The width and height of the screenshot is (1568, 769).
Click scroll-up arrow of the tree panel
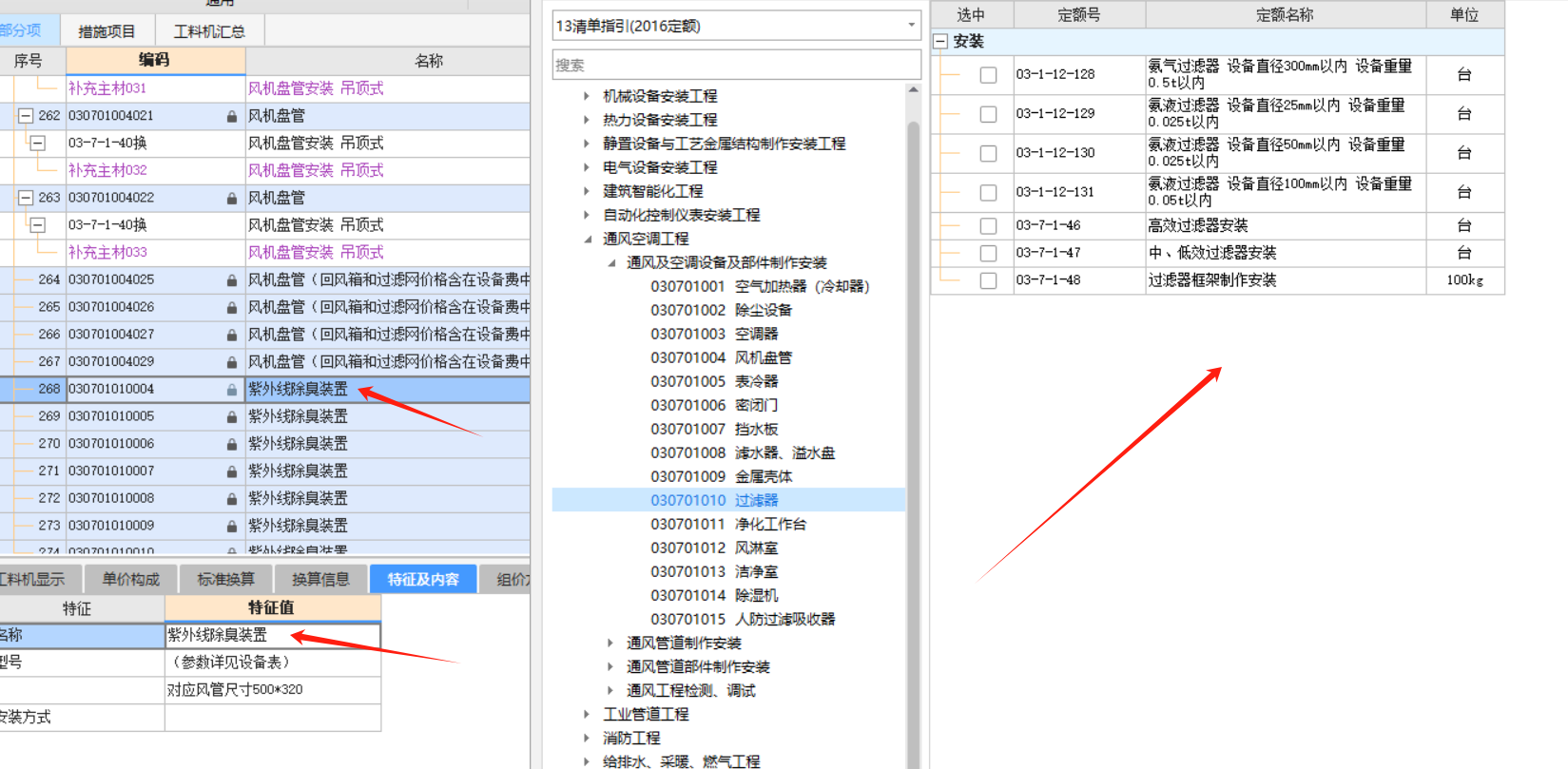pyautogui.click(x=914, y=89)
